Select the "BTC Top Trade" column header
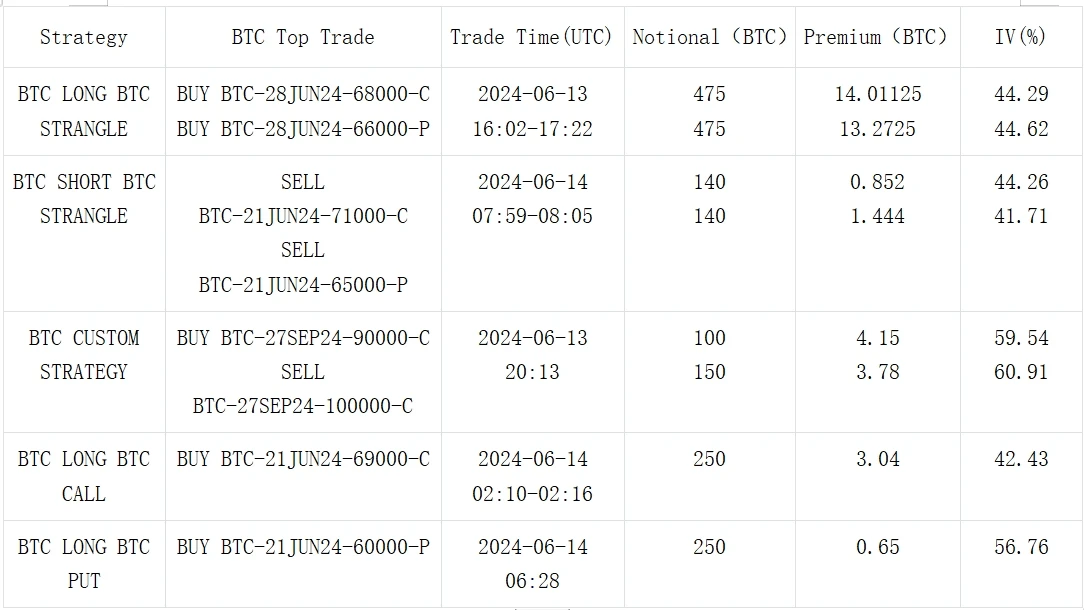The width and height of the screenshot is (1084, 610). [x=303, y=38]
